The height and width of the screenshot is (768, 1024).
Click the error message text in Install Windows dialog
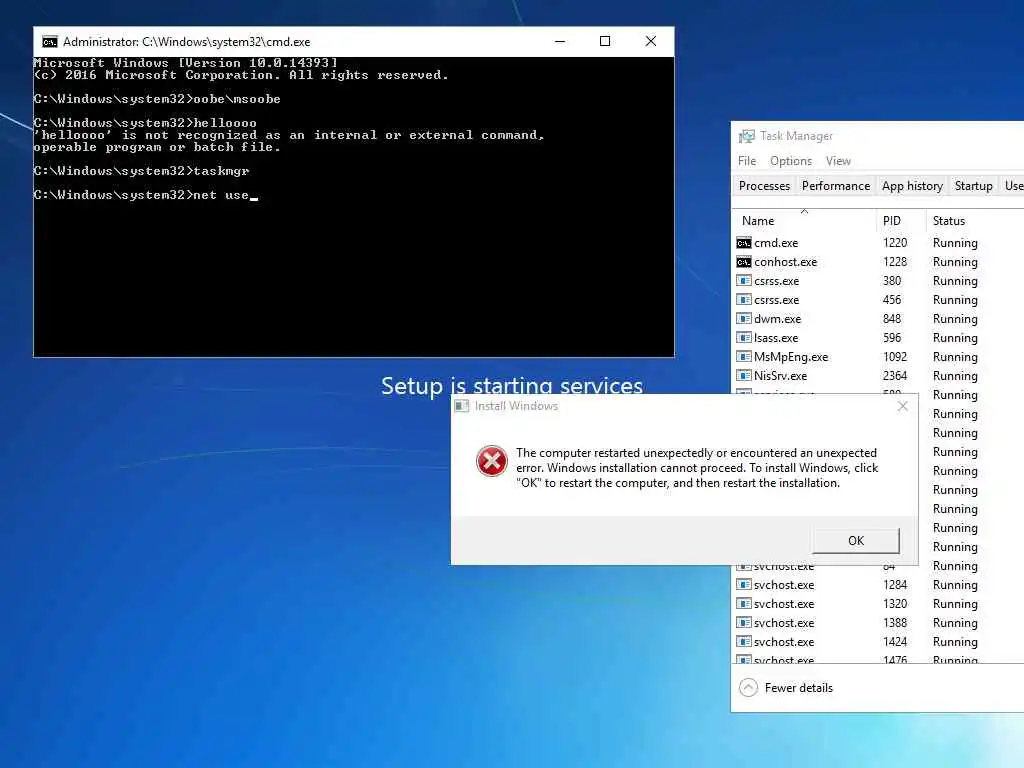point(697,468)
